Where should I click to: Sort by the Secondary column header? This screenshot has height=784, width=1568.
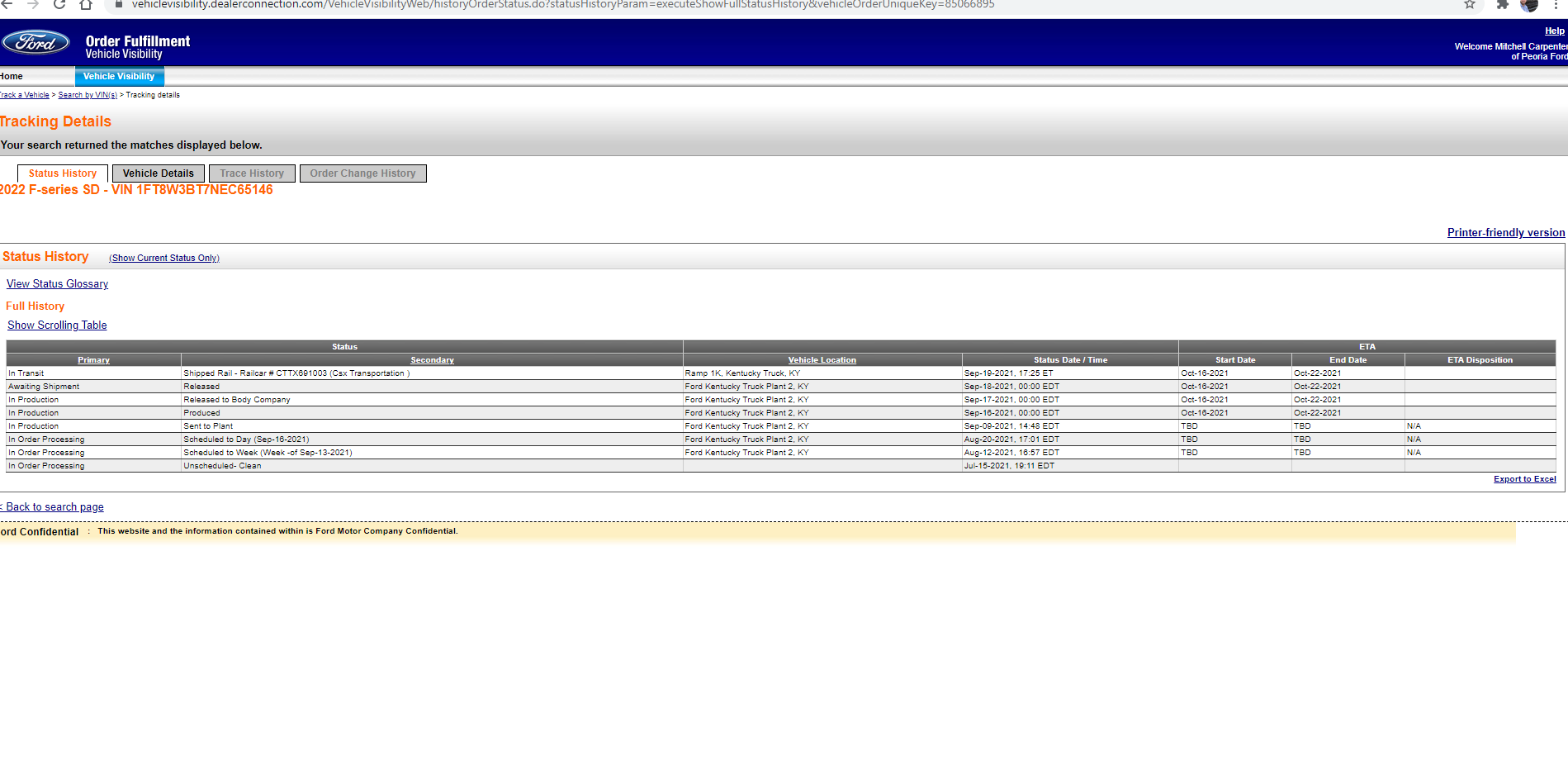pos(432,359)
